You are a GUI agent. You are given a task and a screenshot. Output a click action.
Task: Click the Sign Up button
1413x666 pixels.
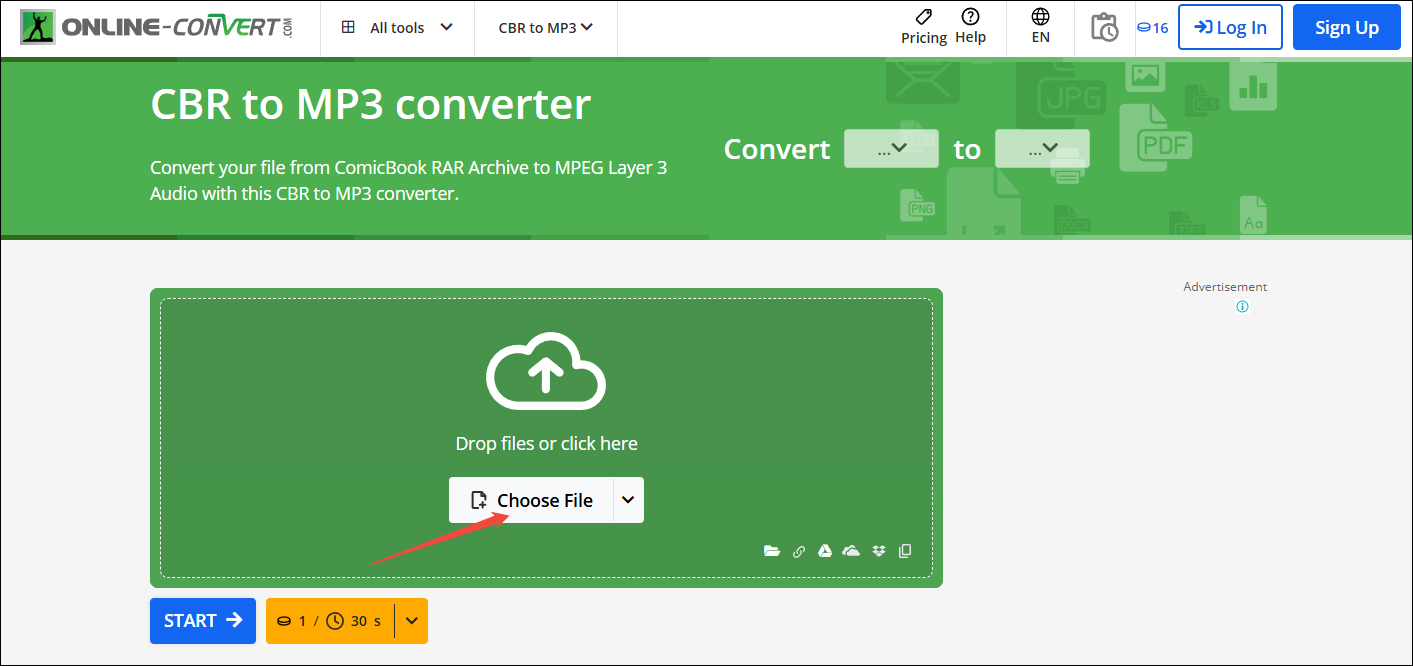click(1346, 27)
